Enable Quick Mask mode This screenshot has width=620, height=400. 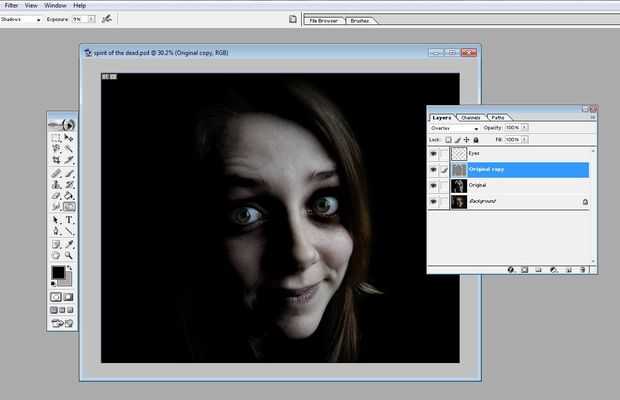point(68,297)
